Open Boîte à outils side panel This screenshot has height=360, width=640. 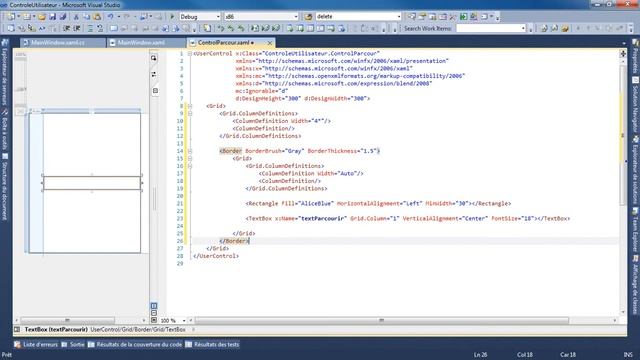4,130
